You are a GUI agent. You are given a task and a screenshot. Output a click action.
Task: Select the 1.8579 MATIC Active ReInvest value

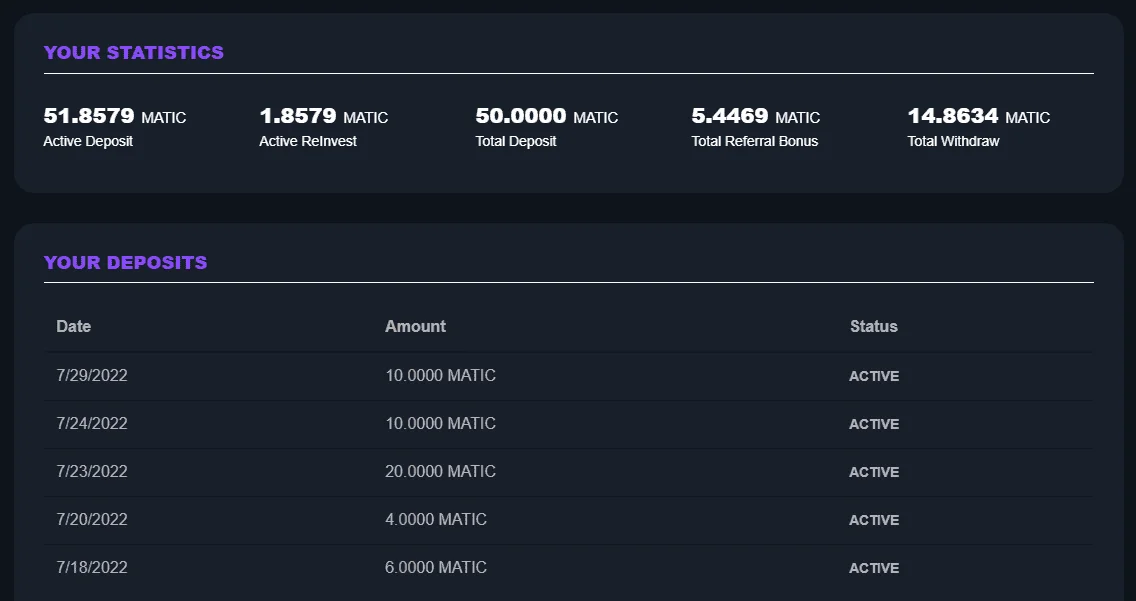click(x=324, y=116)
